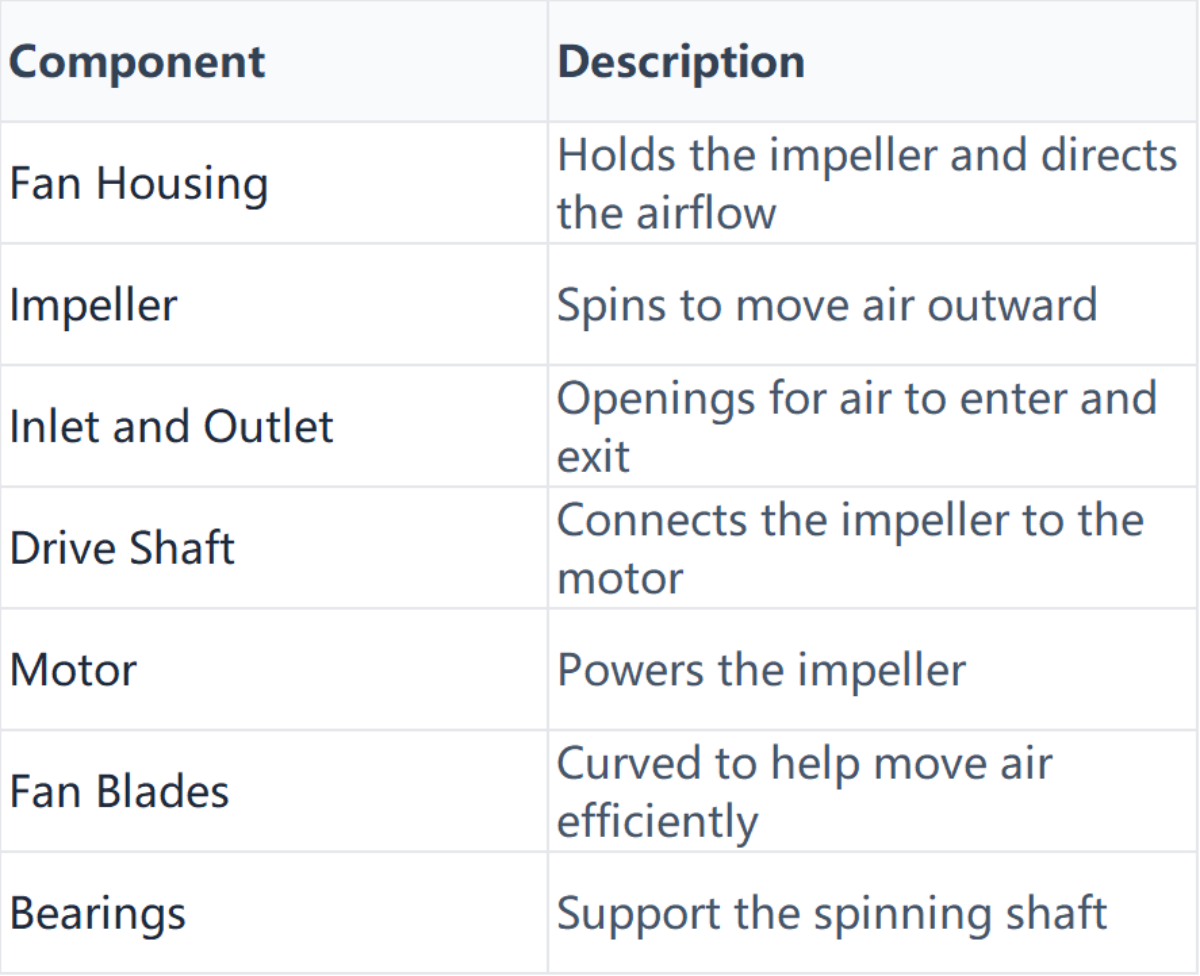Click the Impeller component cell

93,305
